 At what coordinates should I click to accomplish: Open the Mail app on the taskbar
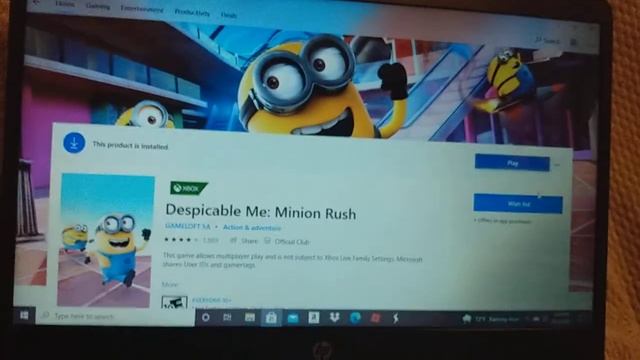click(293, 318)
